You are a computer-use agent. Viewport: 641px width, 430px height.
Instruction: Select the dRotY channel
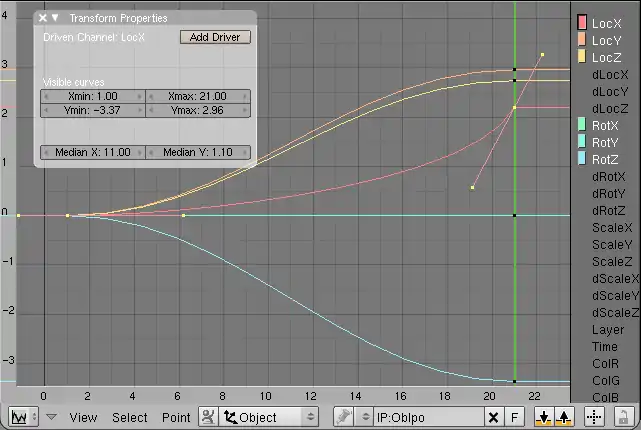[609, 194]
